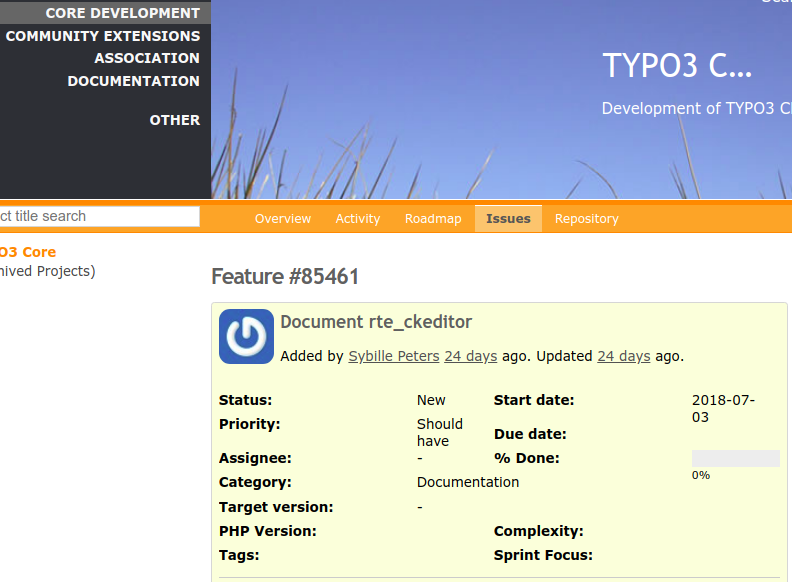Click the 'Due date:' label
Screen dimensions: 792x582
530,434
